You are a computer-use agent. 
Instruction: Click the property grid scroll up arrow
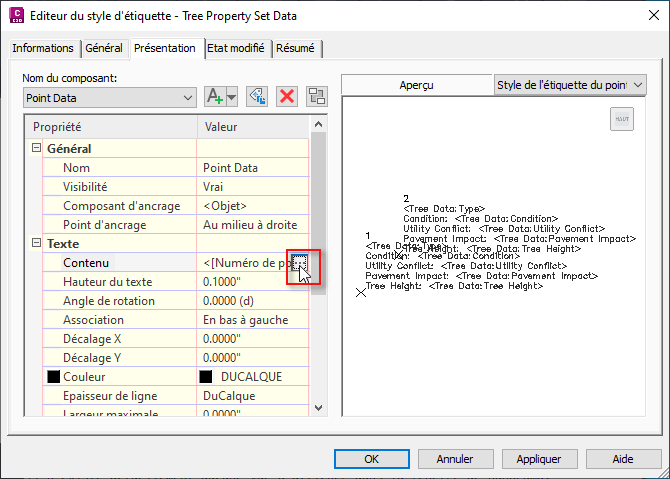click(318, 124)
